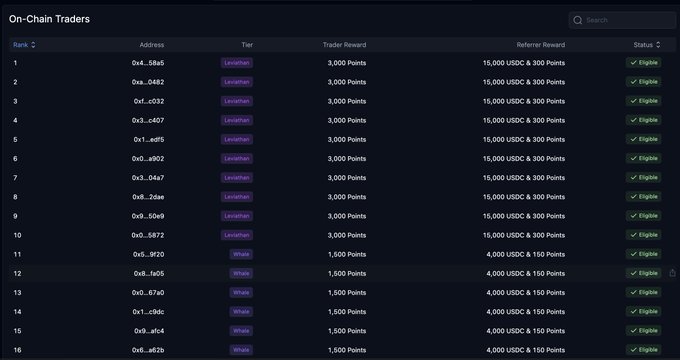Sort by Status column header
Screen dimensions: 680x360
click(647, 45)
